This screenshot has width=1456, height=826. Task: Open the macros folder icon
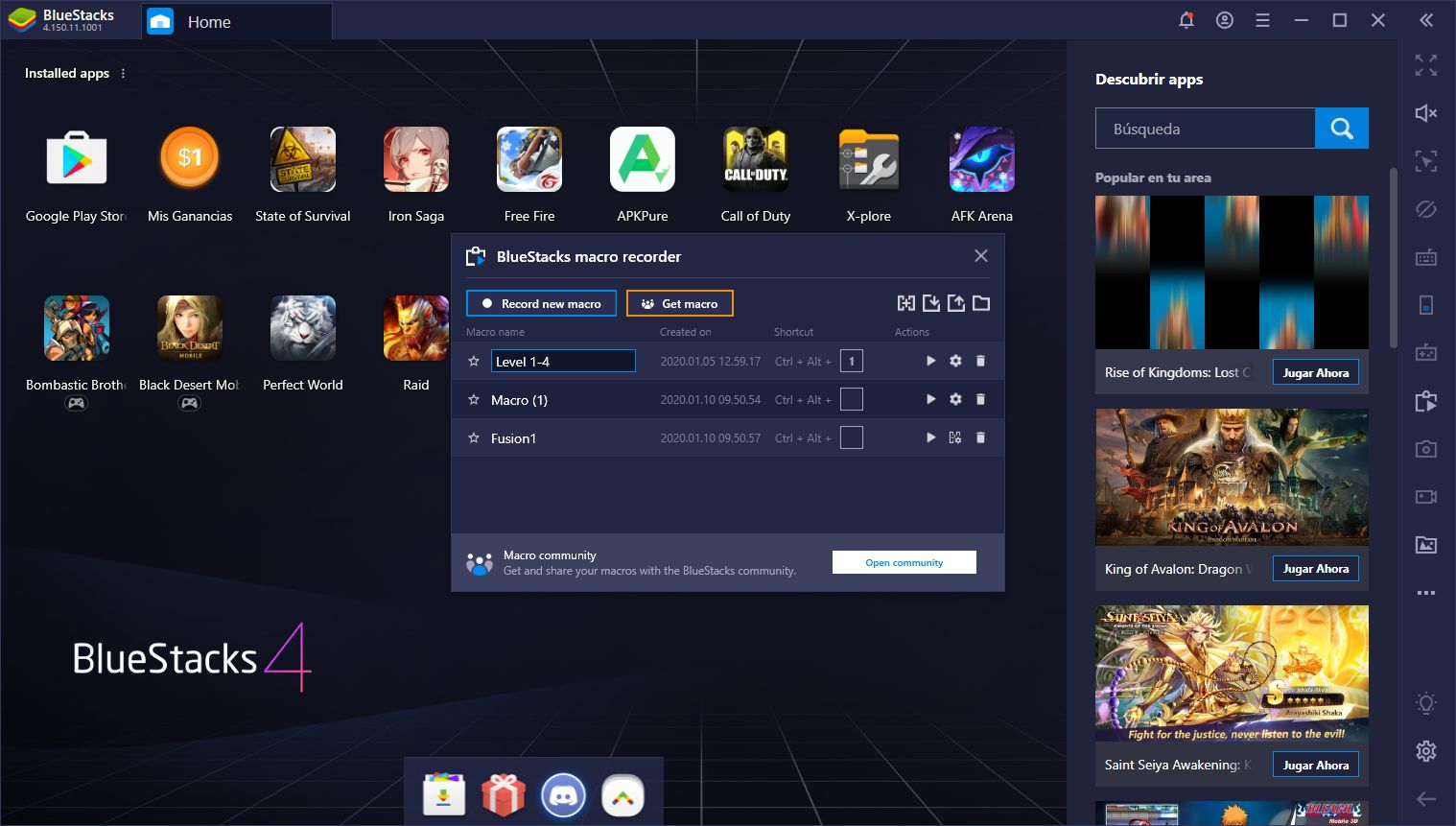[980, 302]
